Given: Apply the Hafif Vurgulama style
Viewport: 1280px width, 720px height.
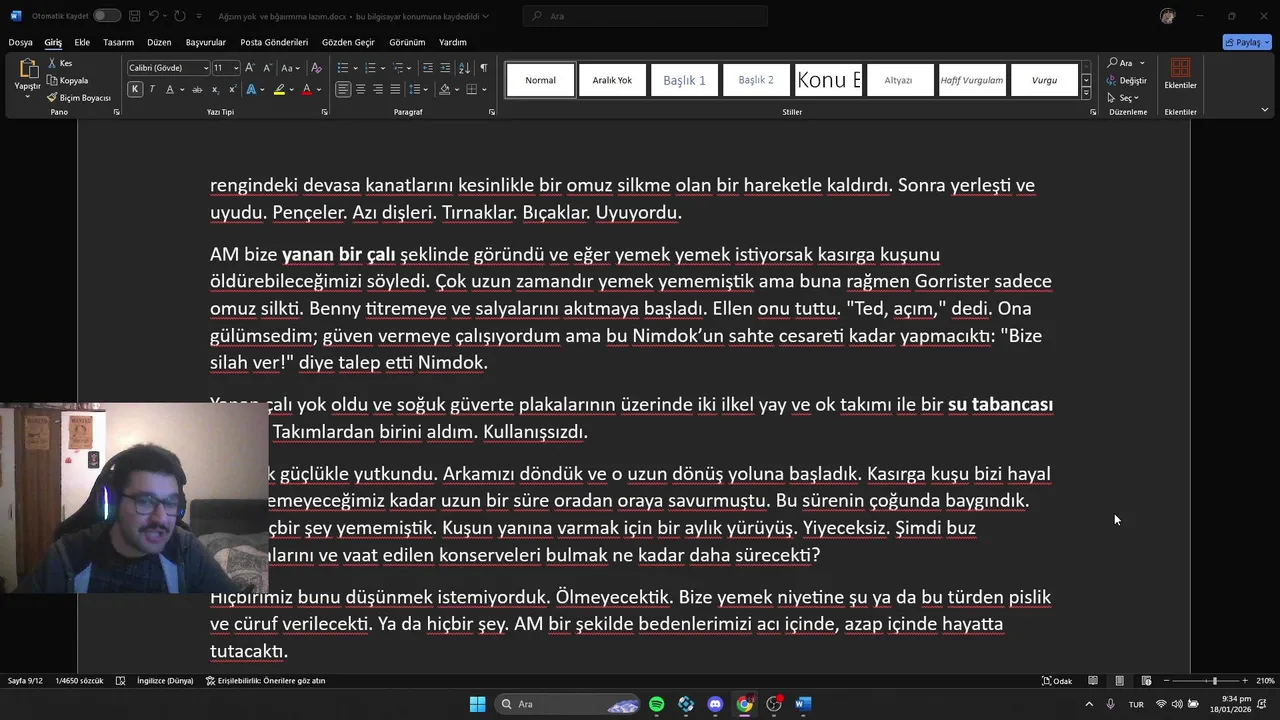Looking at the screenshot, I should [x=972, y=80].
